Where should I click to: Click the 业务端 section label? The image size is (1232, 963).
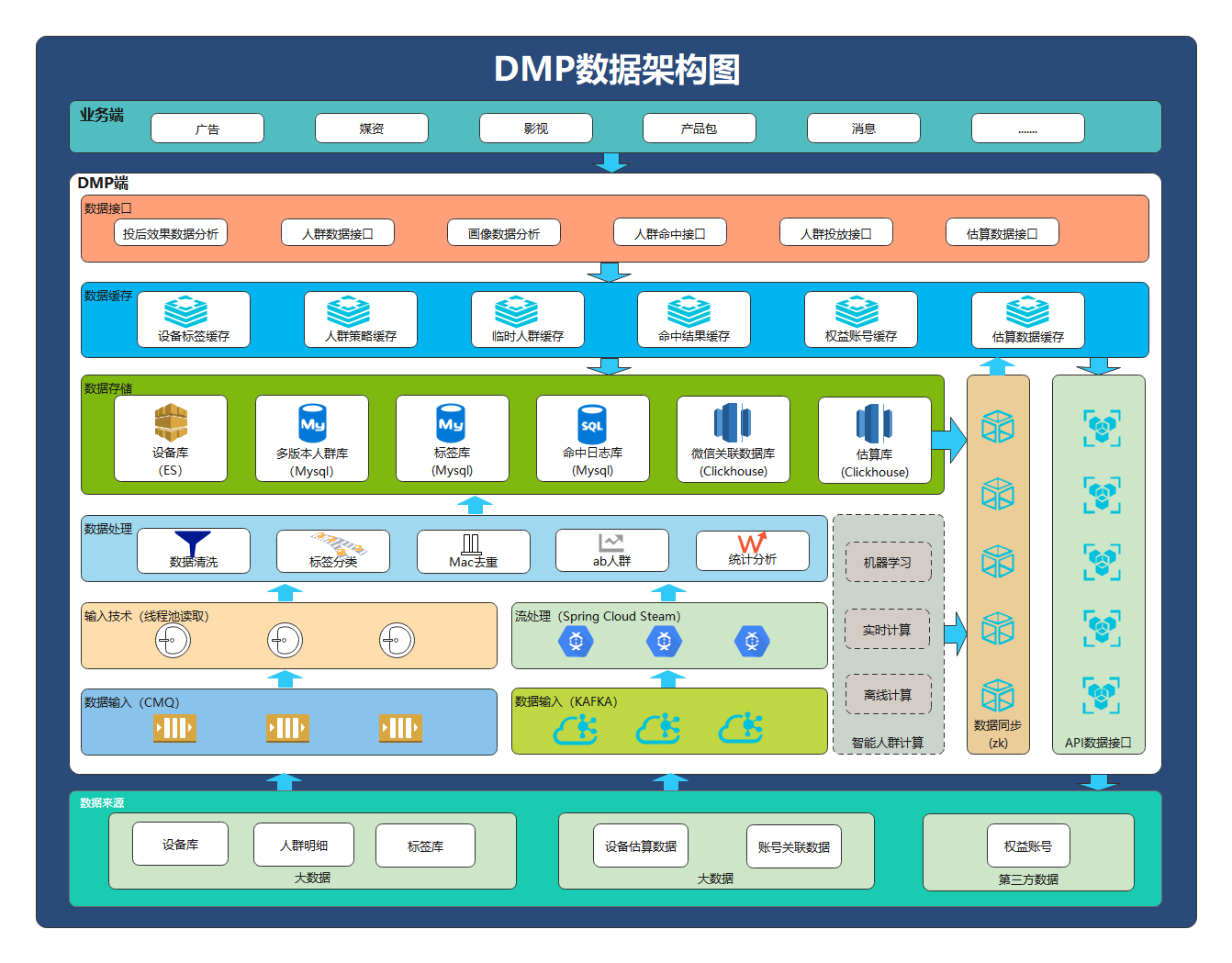click(101, 115)
